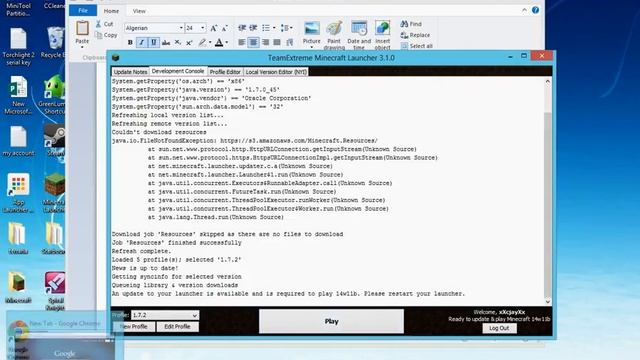This screenshot has width=640, height=360.
Task: Toggle italic formatting in WordPad
Action: [x=142, y=42]
